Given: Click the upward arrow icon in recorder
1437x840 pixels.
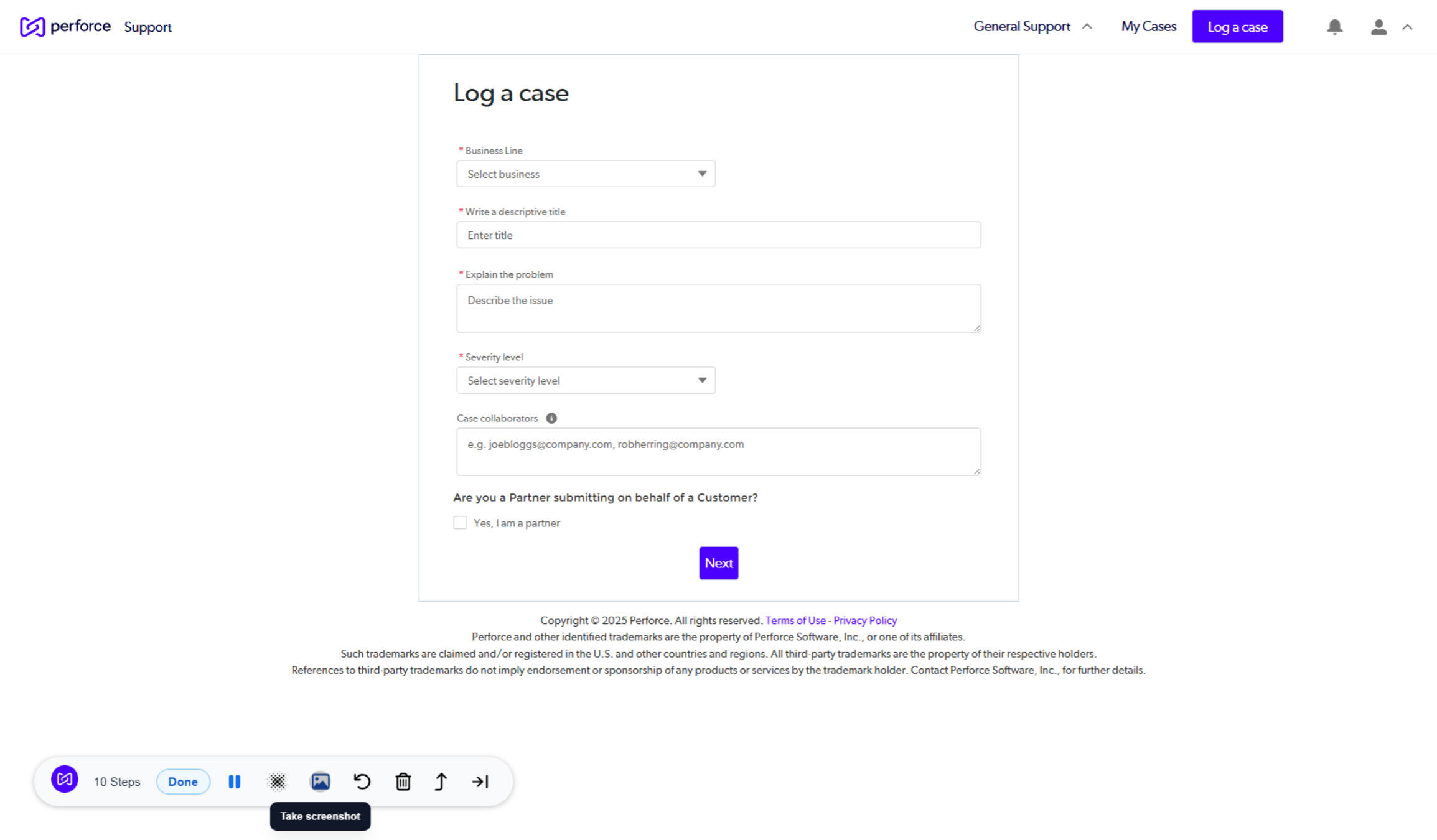Looking at the screenshot, I should (441, 782).
